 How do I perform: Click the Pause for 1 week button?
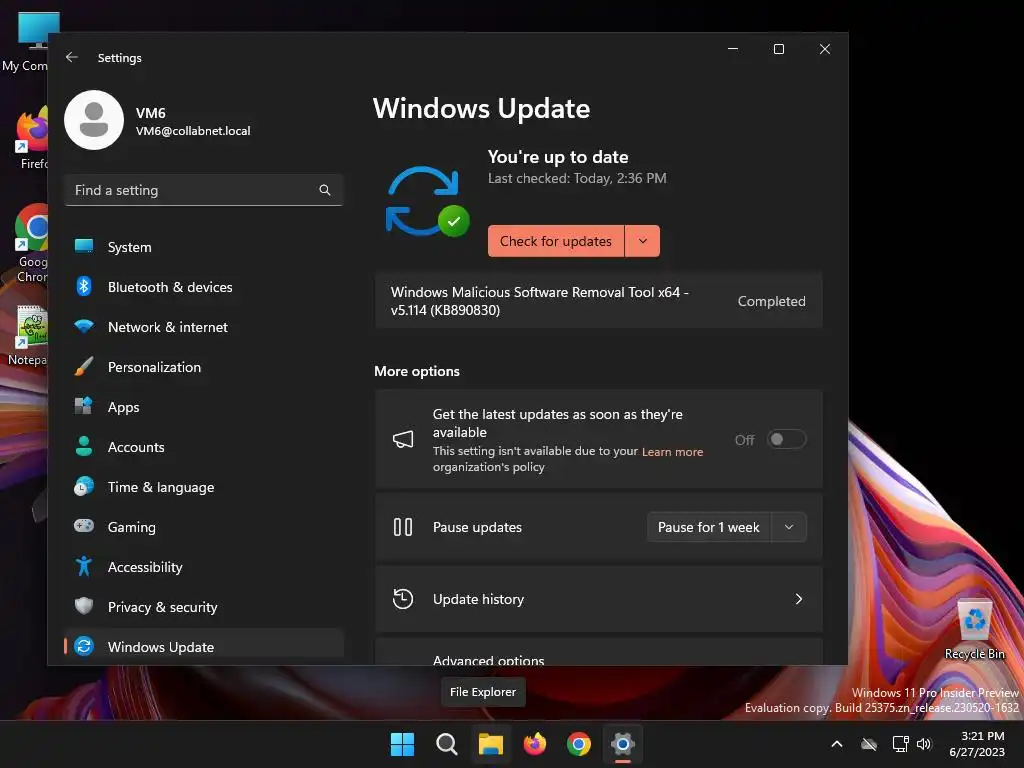[x=709, y=527]
